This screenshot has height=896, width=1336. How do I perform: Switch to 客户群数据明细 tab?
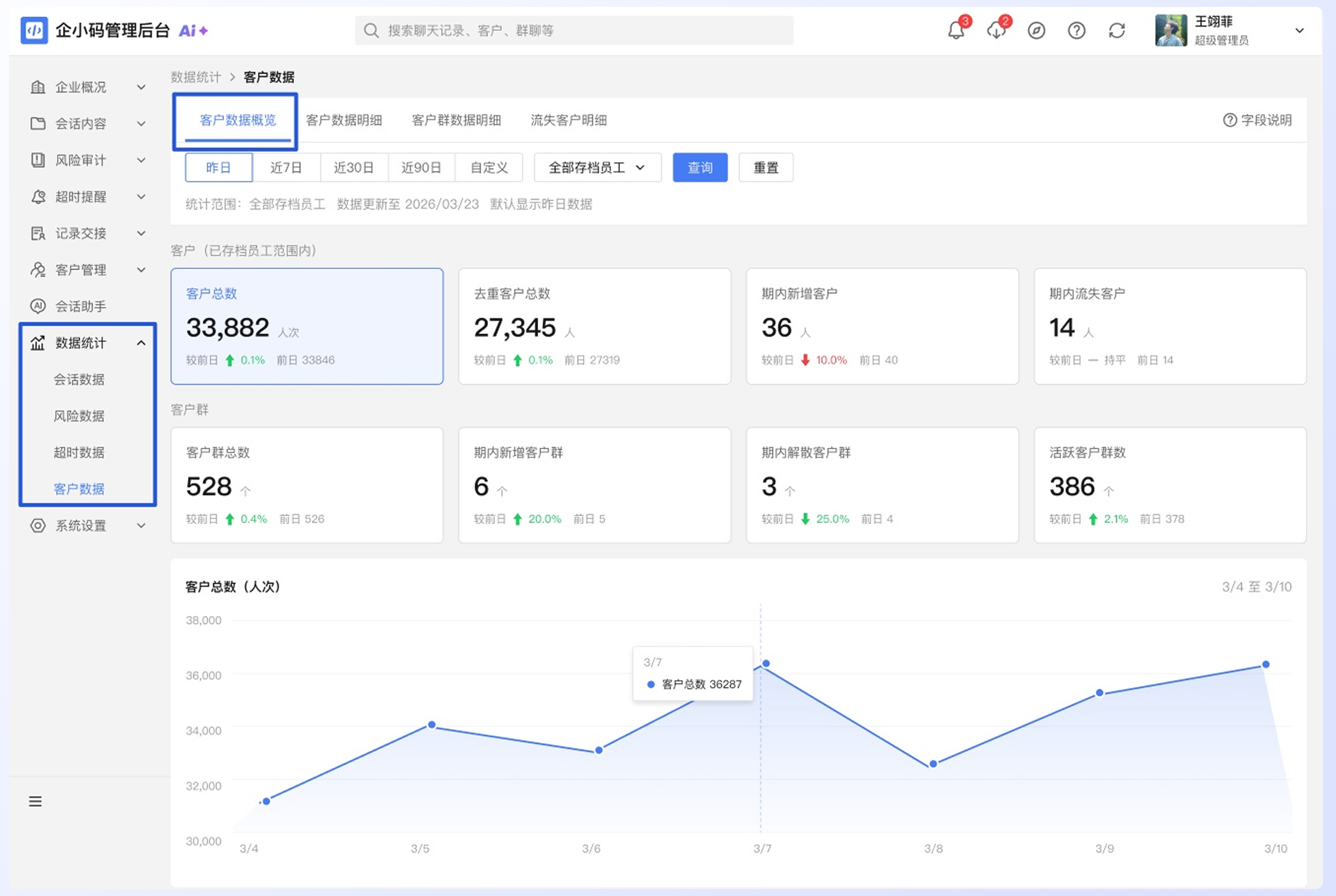(456, 120)
